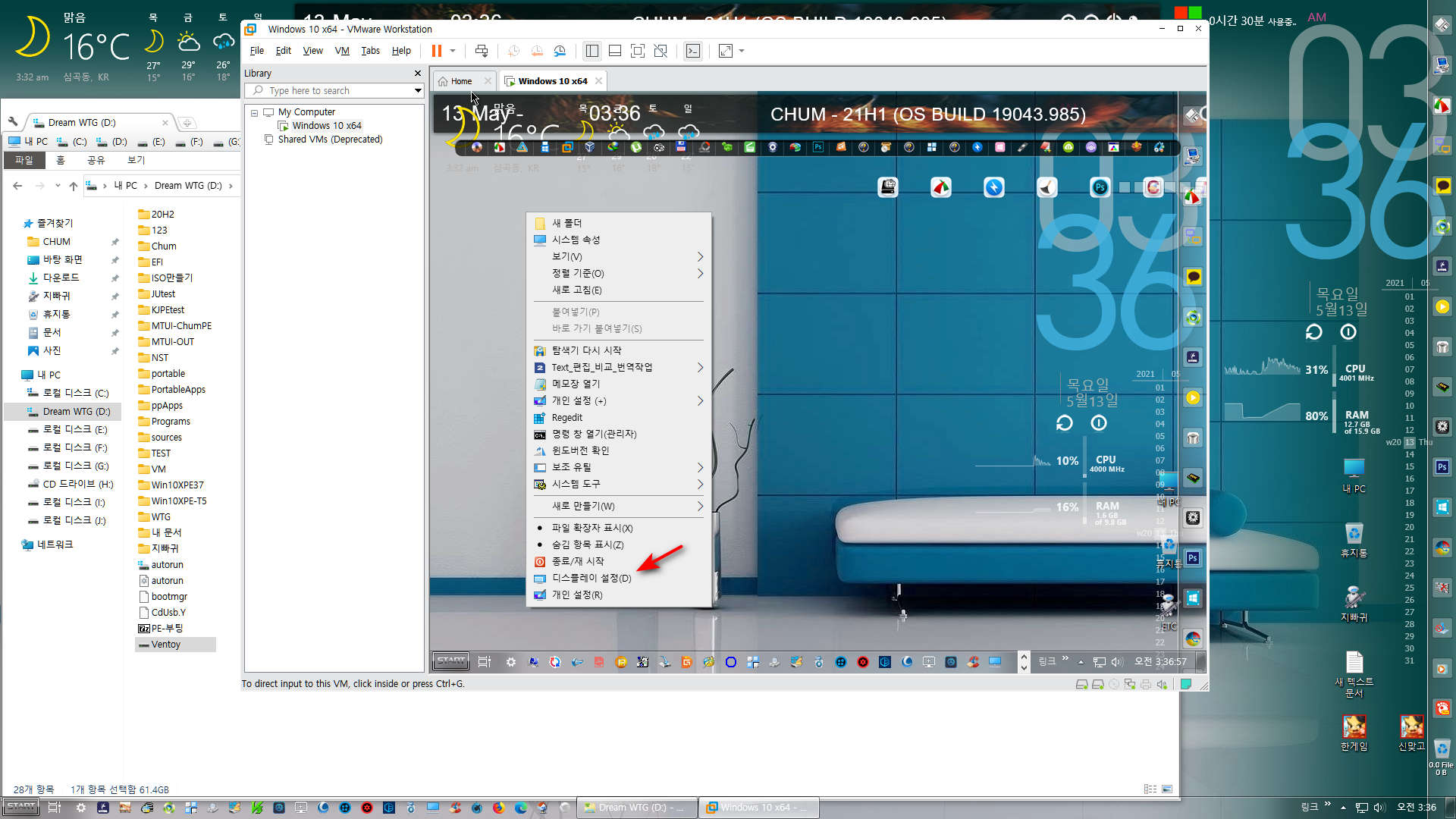The width and height of the screenshot is (1456, 819).
Task: Click Windows 10 x64 taskbar button
Action: tap(758, 808)
